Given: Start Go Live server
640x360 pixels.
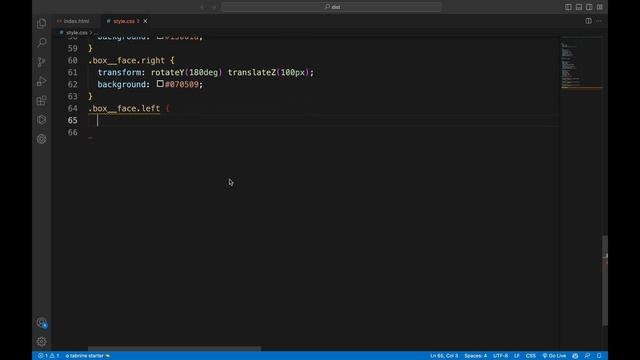Looking at the screenshot, I should tap(554, 356).
